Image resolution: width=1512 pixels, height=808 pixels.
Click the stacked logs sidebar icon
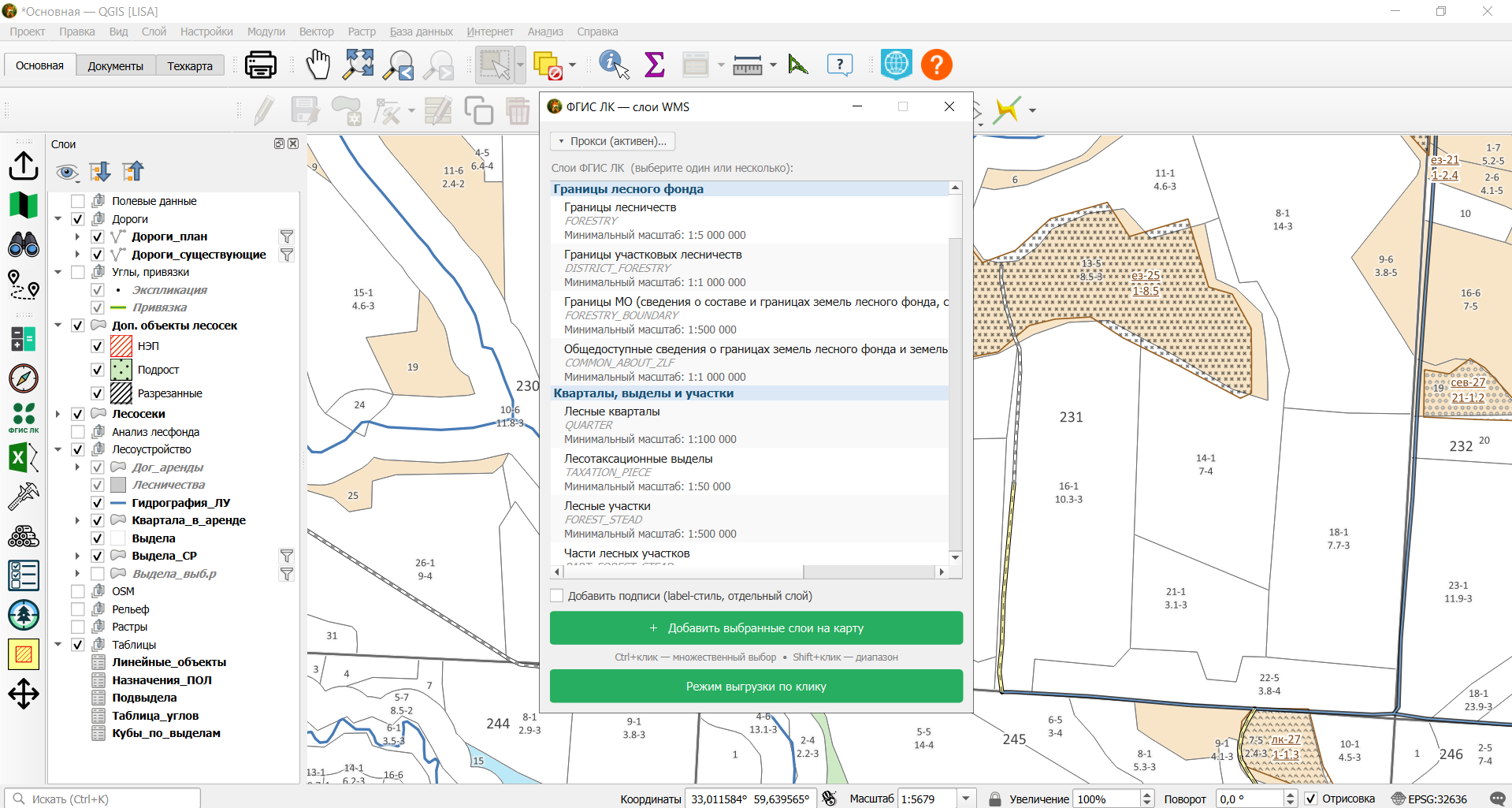(x=24, y=537)
